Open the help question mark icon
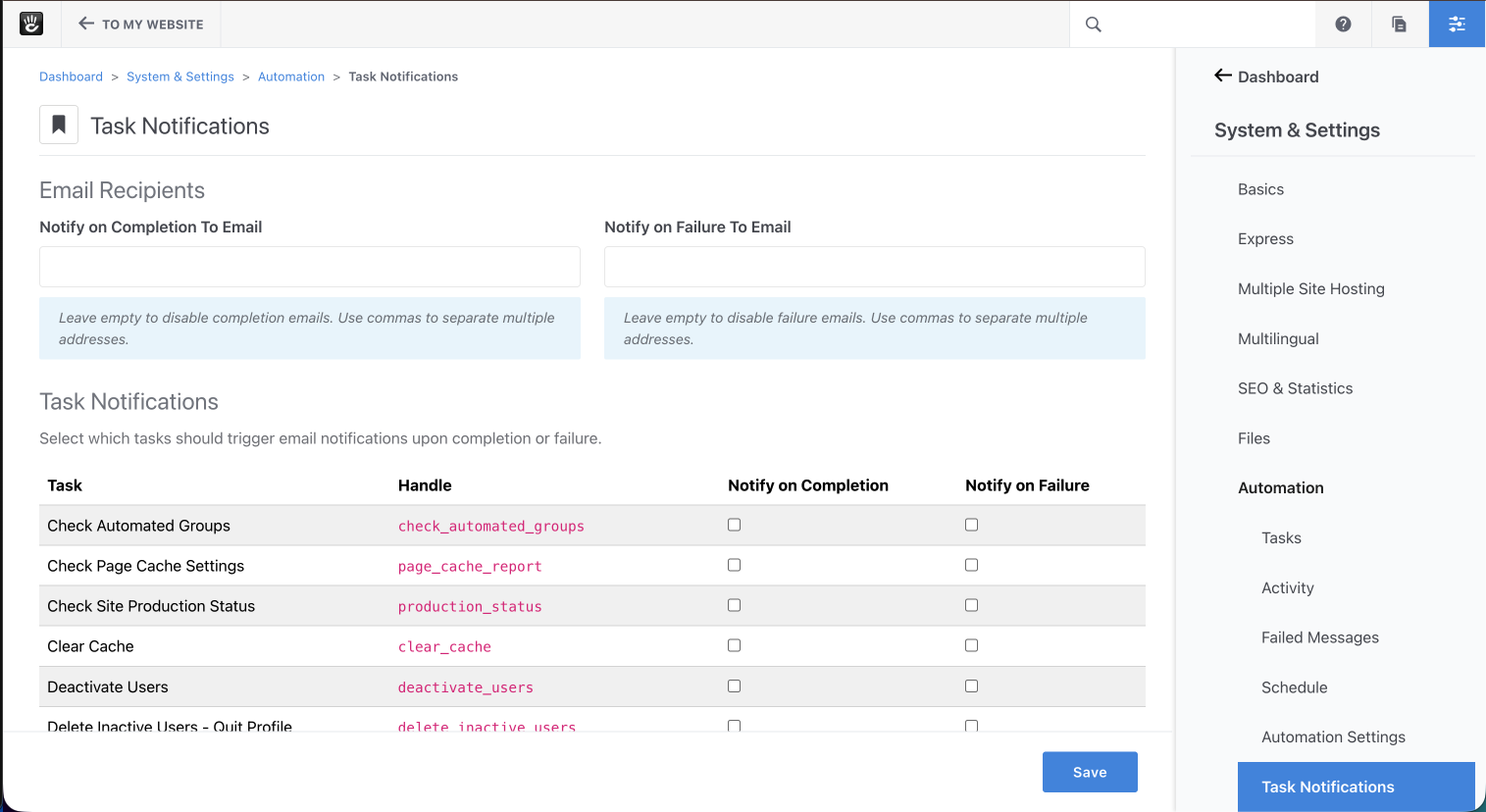 (x=1343, y=25)
